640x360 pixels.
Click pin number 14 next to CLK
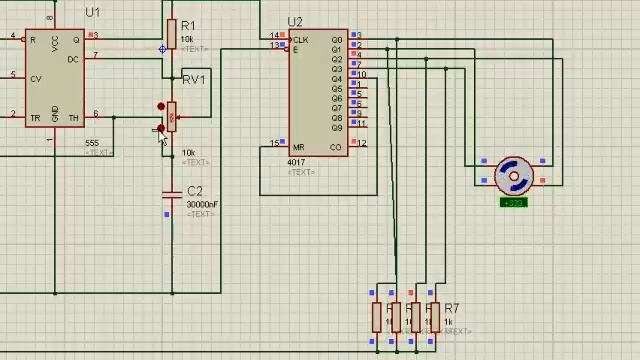[274, 36]
